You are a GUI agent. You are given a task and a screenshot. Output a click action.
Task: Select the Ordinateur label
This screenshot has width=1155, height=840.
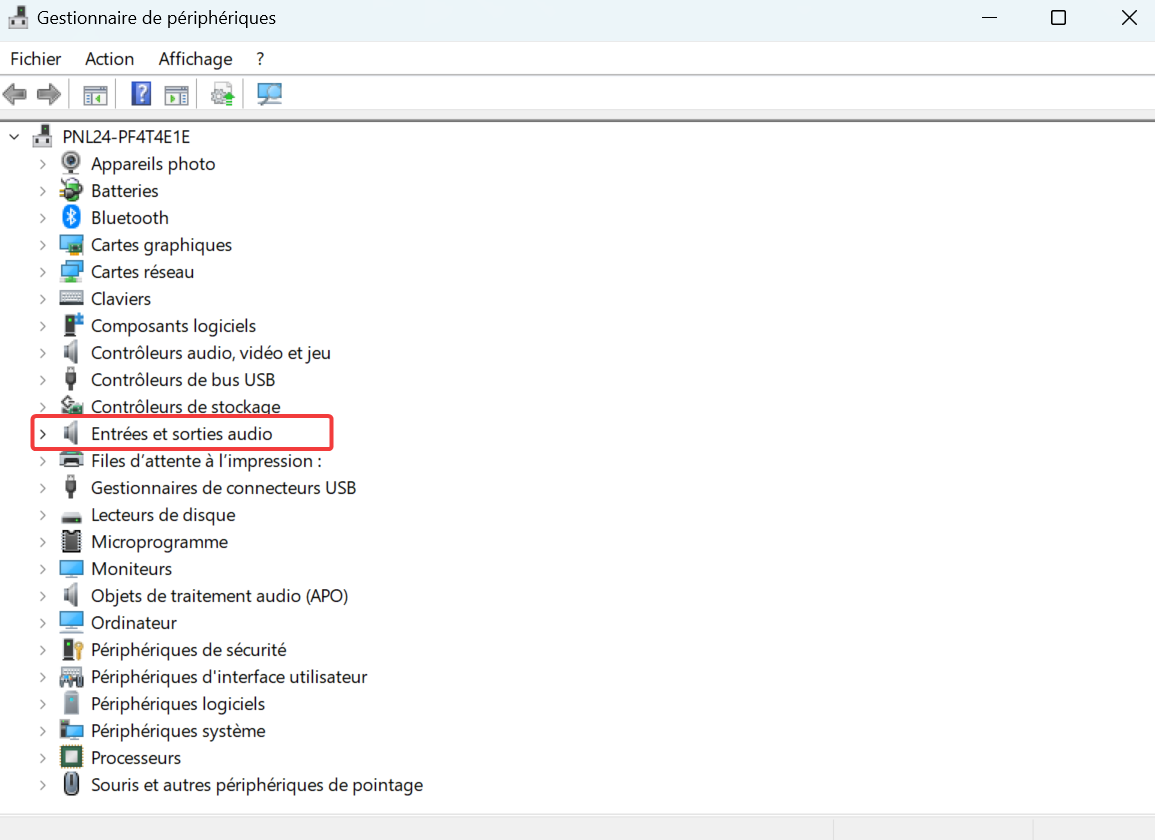[134, 623]
